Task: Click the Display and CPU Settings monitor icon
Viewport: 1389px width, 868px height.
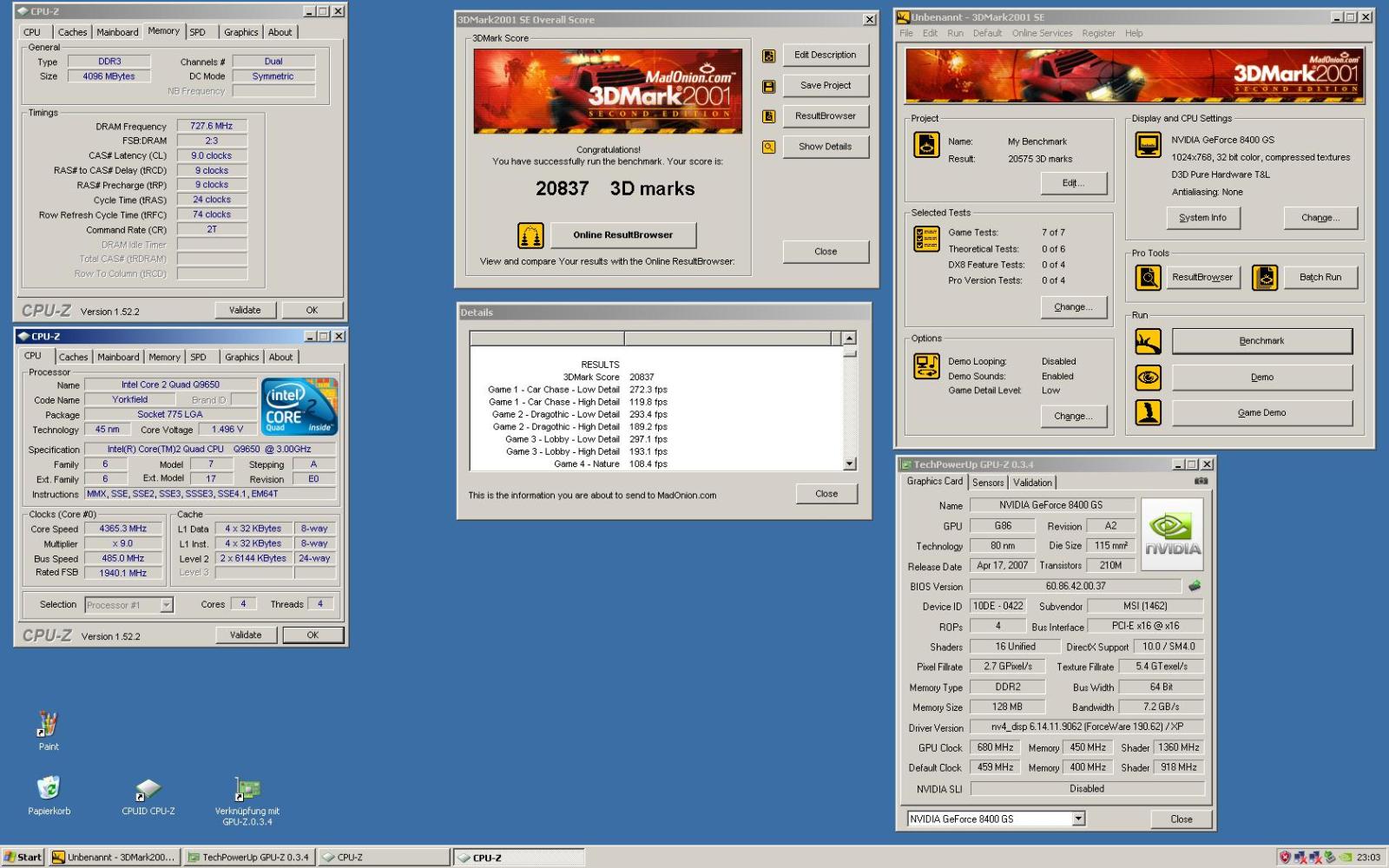Action: tap(1148, 144)
